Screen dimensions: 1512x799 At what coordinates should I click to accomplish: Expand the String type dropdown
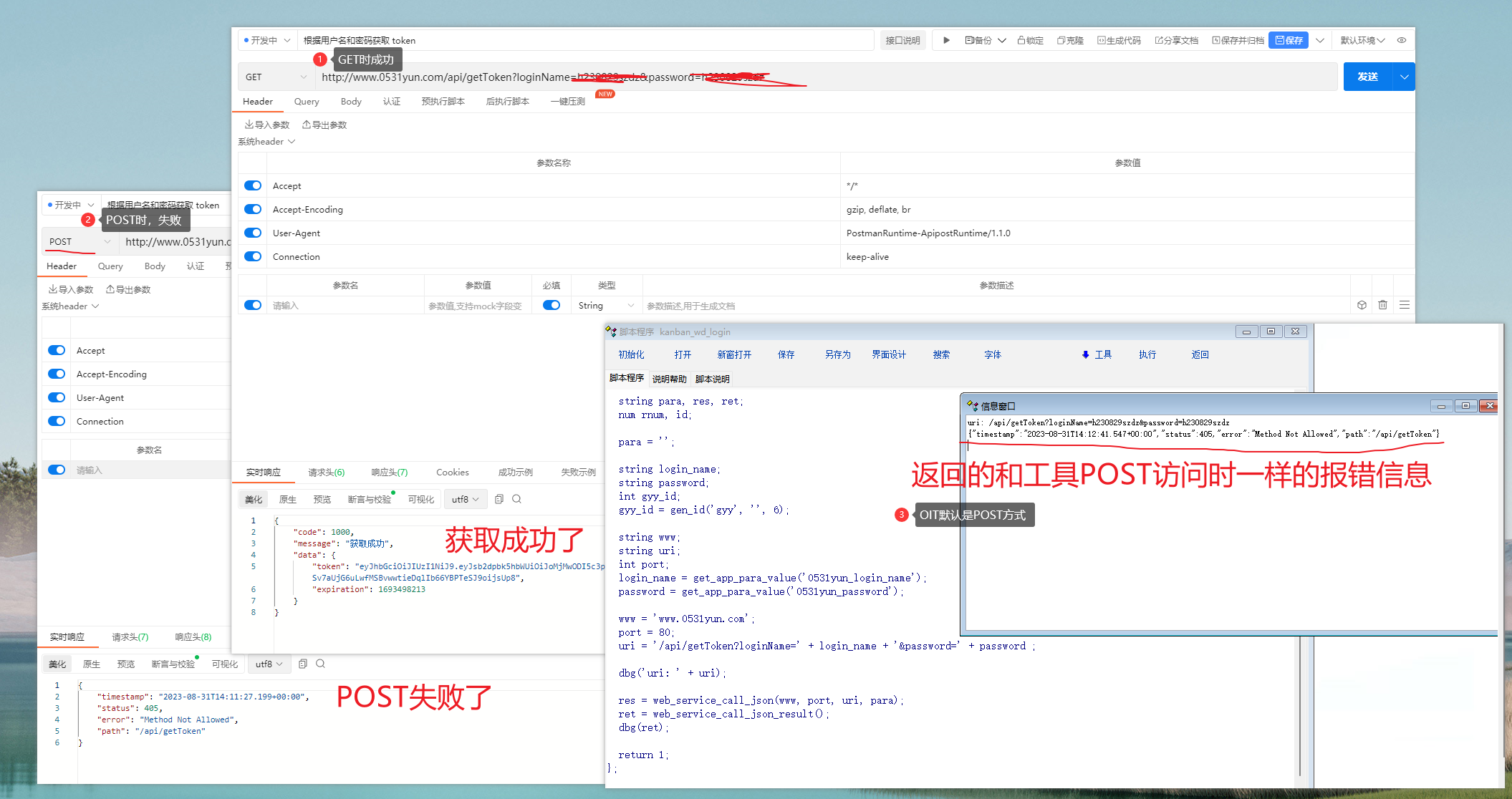606,305
